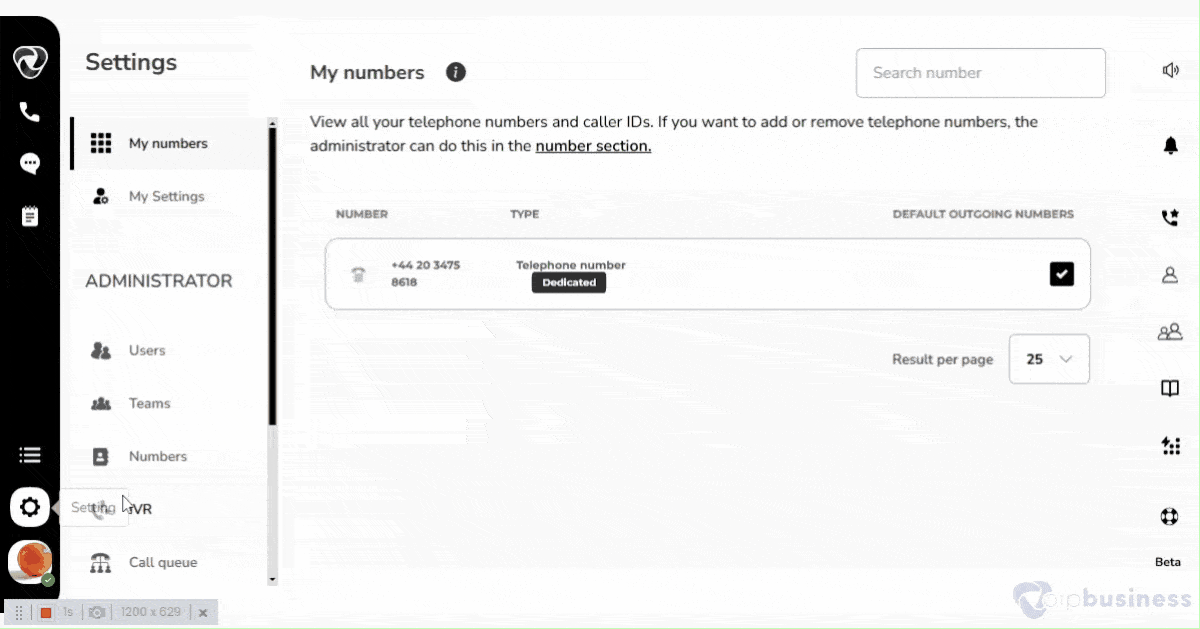Open the phone calls icon in the left rail
This screenshot has width=1200, height=629.
(29, 112)
